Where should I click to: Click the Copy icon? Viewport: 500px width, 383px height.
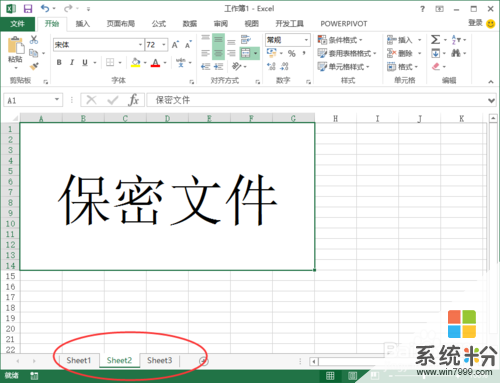pos(34,53)
